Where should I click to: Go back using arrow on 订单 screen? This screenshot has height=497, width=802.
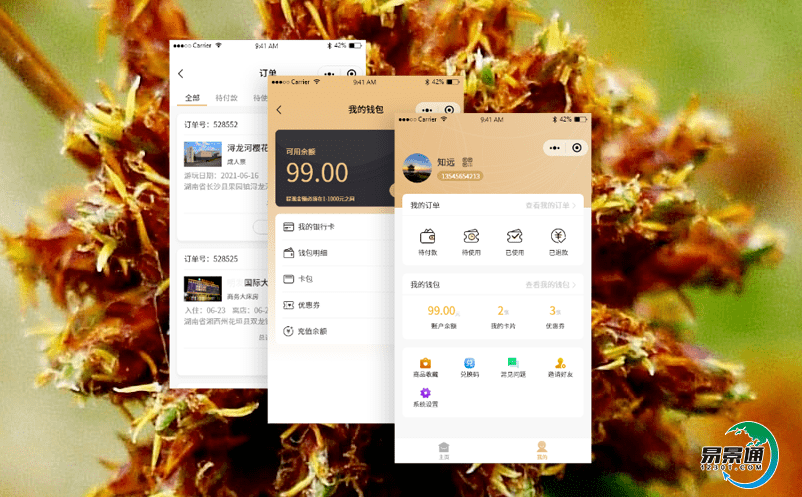[x=181, y=74]
